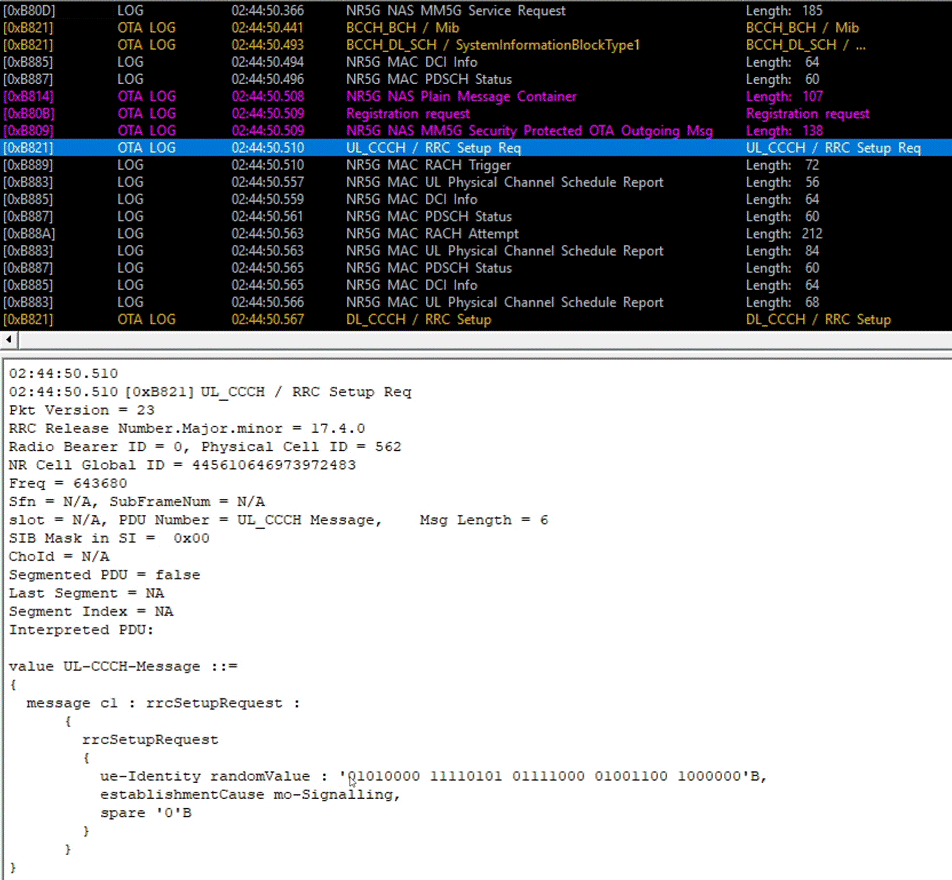The height and width of the screenshot is (880, 952).
Task: Click the horizontal scrollbar left arrow
Action: click(x=8, y=339)
